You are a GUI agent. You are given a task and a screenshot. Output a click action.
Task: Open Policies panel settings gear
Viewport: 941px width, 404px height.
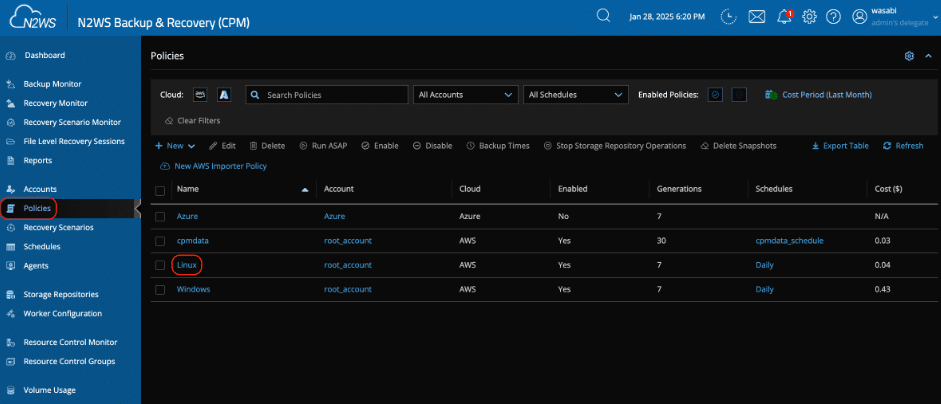(x=909, y=56)
